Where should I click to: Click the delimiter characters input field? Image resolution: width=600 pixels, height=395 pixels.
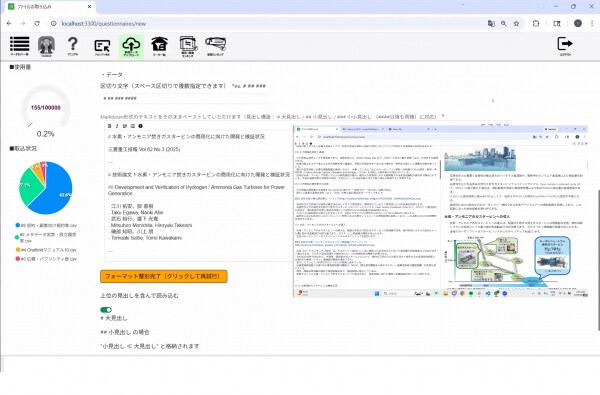pyautogui.click(x=183, y=98)
